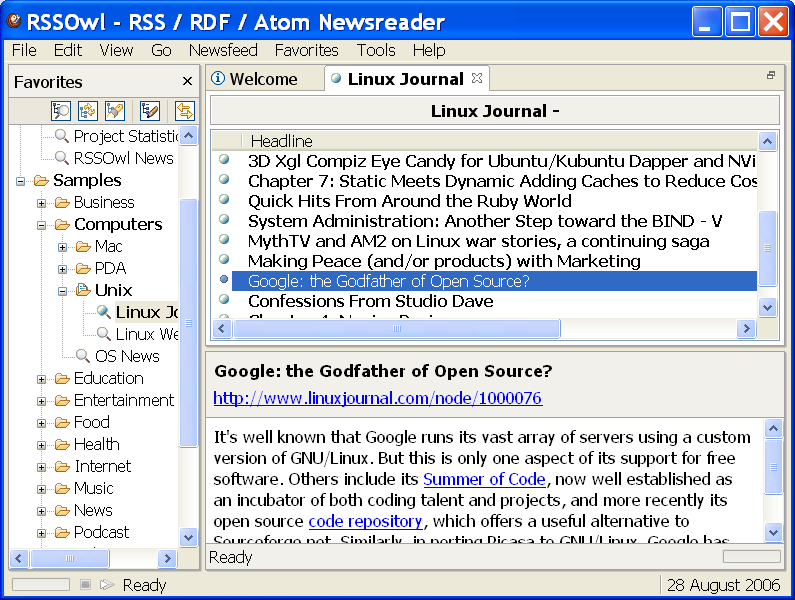Click the status bullet of Quick Hits headline
Image resolution: width=795 pixels, height=600 pixels.
coord(224,199)
